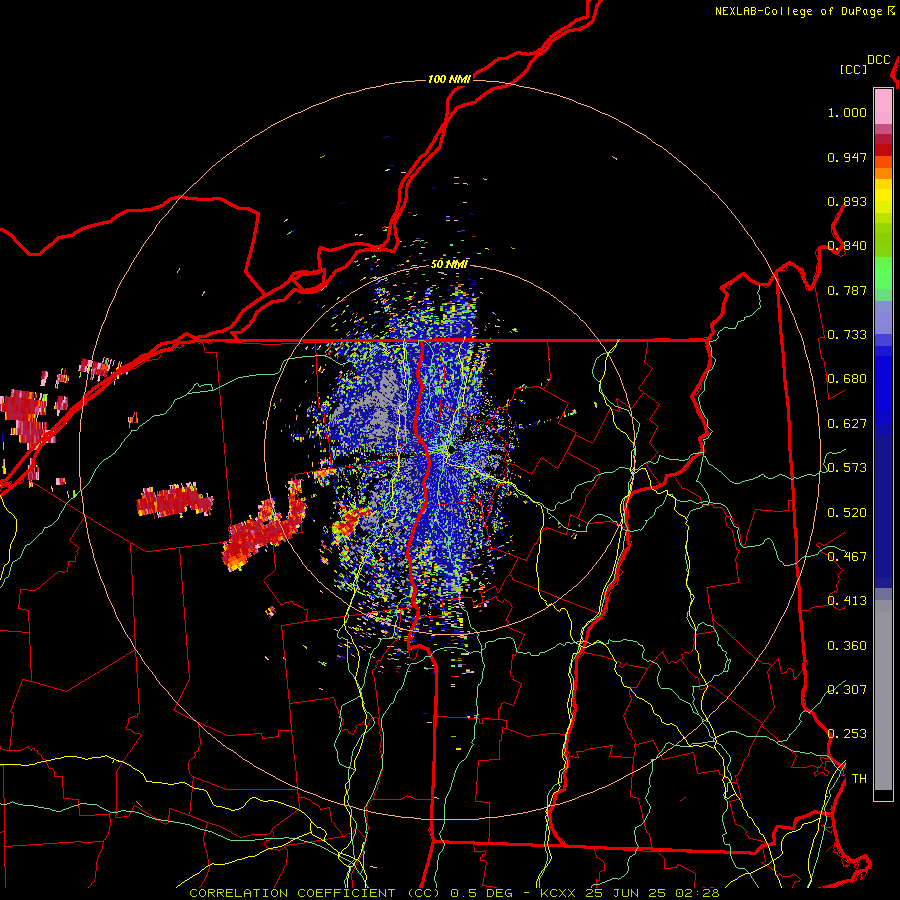
Task: Click the 0.573 scale value
Action: coord(847,468)
